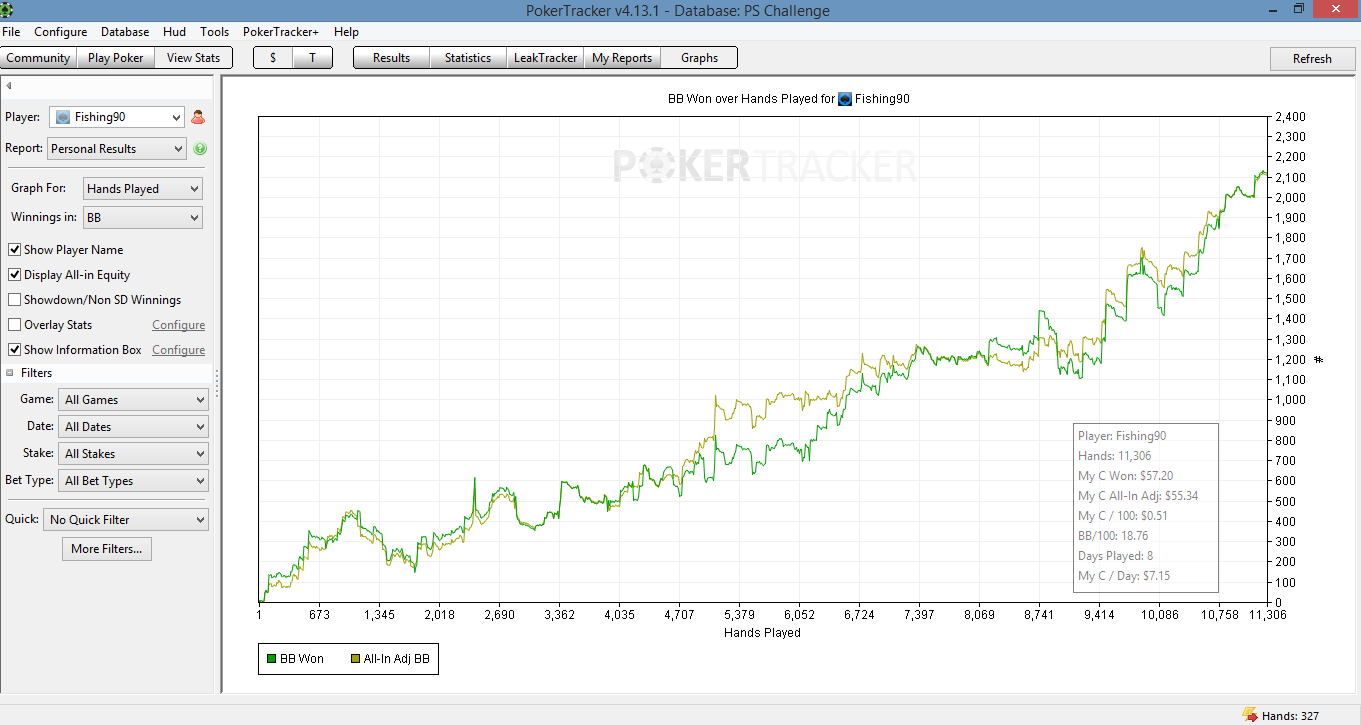Switch to the Community section

pos(39,58)
